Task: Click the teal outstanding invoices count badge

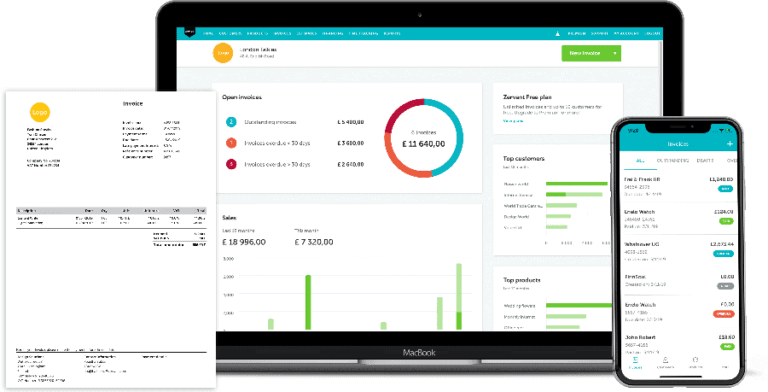Action: click(231, 122)
